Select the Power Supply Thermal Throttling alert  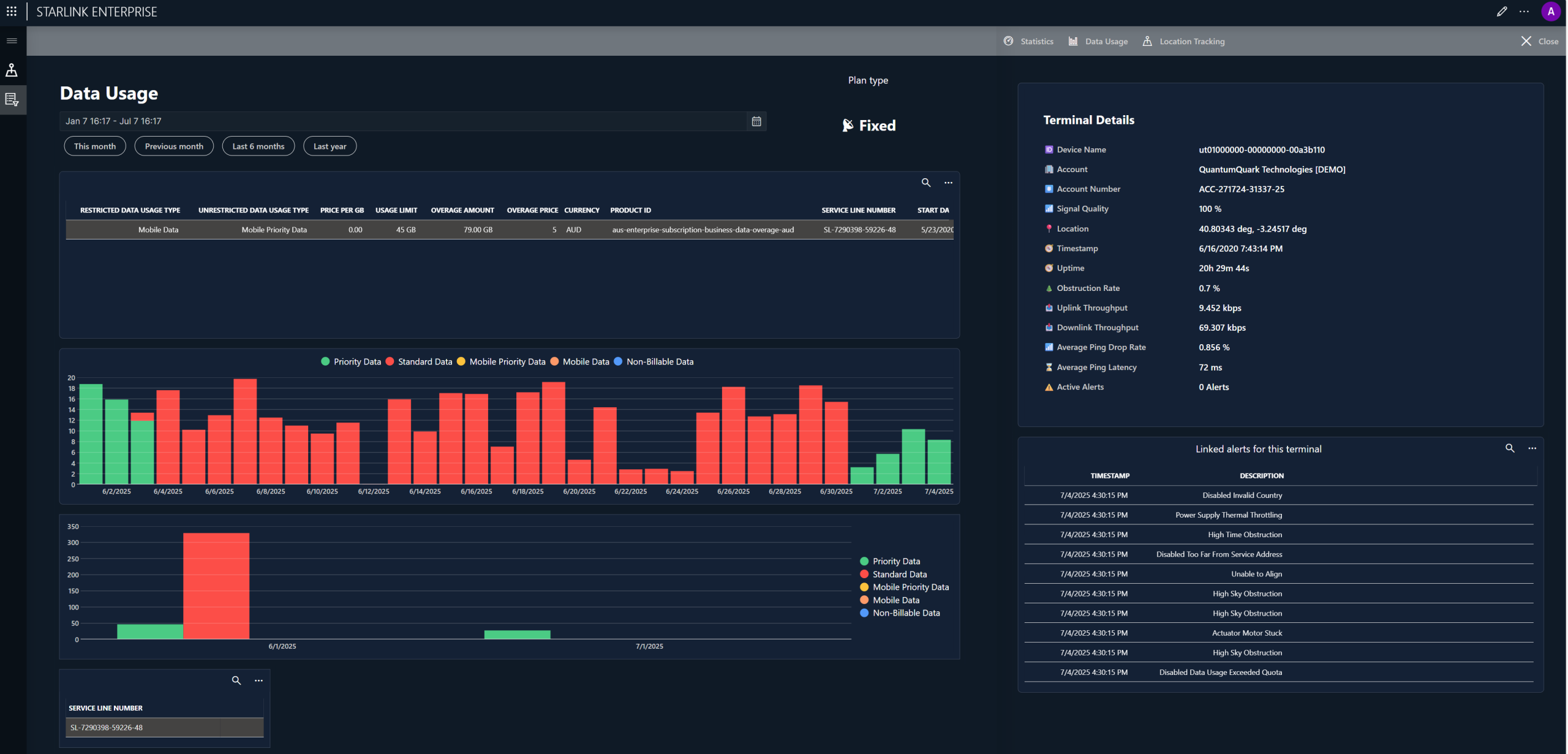pyautogui.click(x=1279, y=515)
